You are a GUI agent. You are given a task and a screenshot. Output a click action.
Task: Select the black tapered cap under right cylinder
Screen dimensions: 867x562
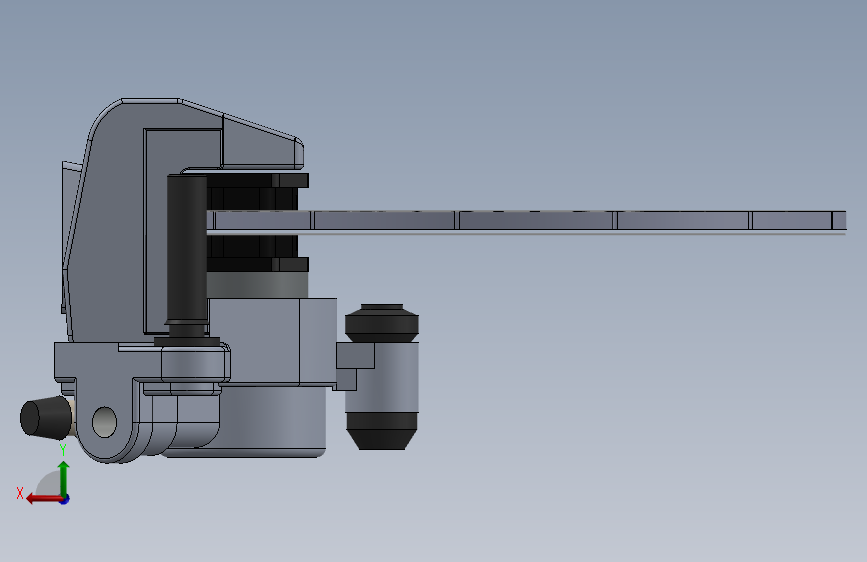click(382, 430)
